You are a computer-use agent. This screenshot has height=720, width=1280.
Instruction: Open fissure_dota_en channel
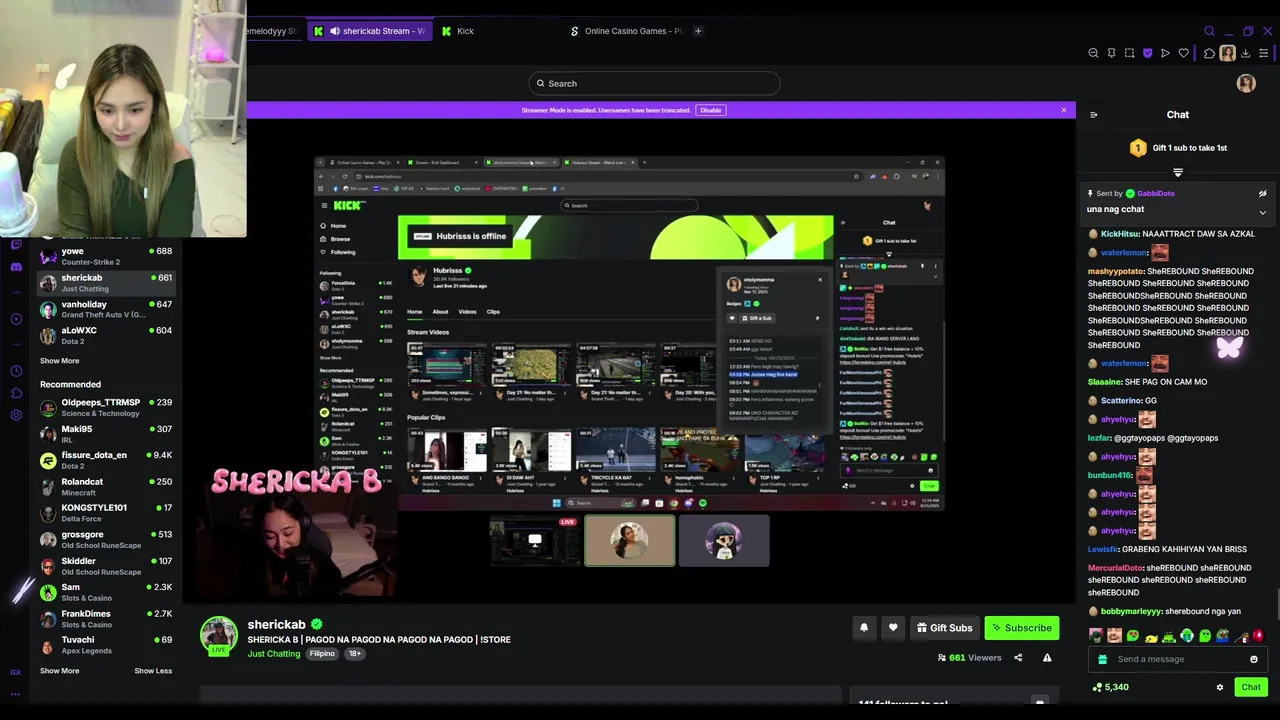coord(106,460)
